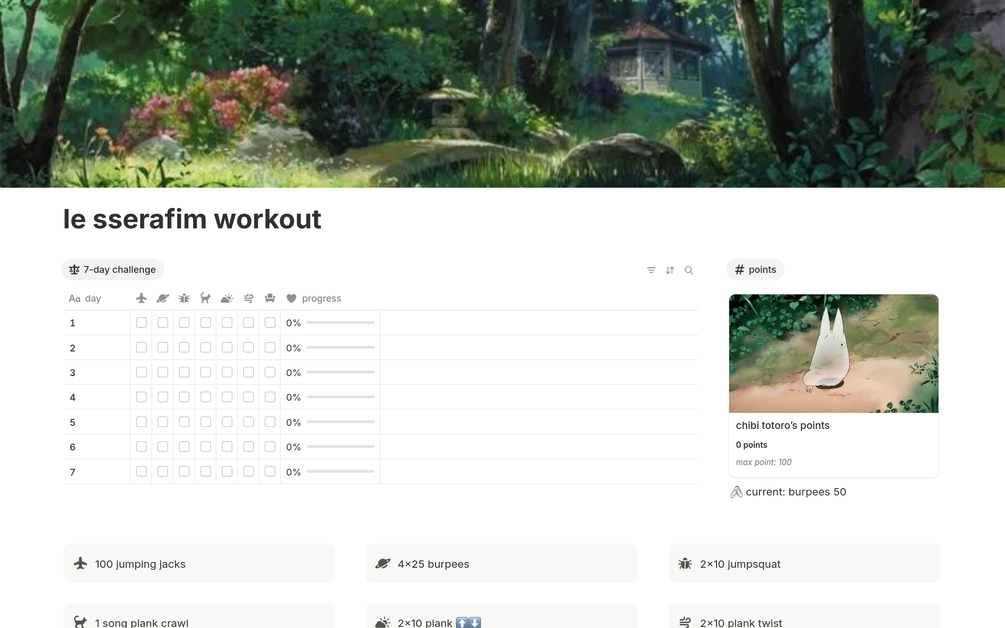Open the 2×10 jumpsquat card
Screen dimensions: 1005x628
point(804,563)
